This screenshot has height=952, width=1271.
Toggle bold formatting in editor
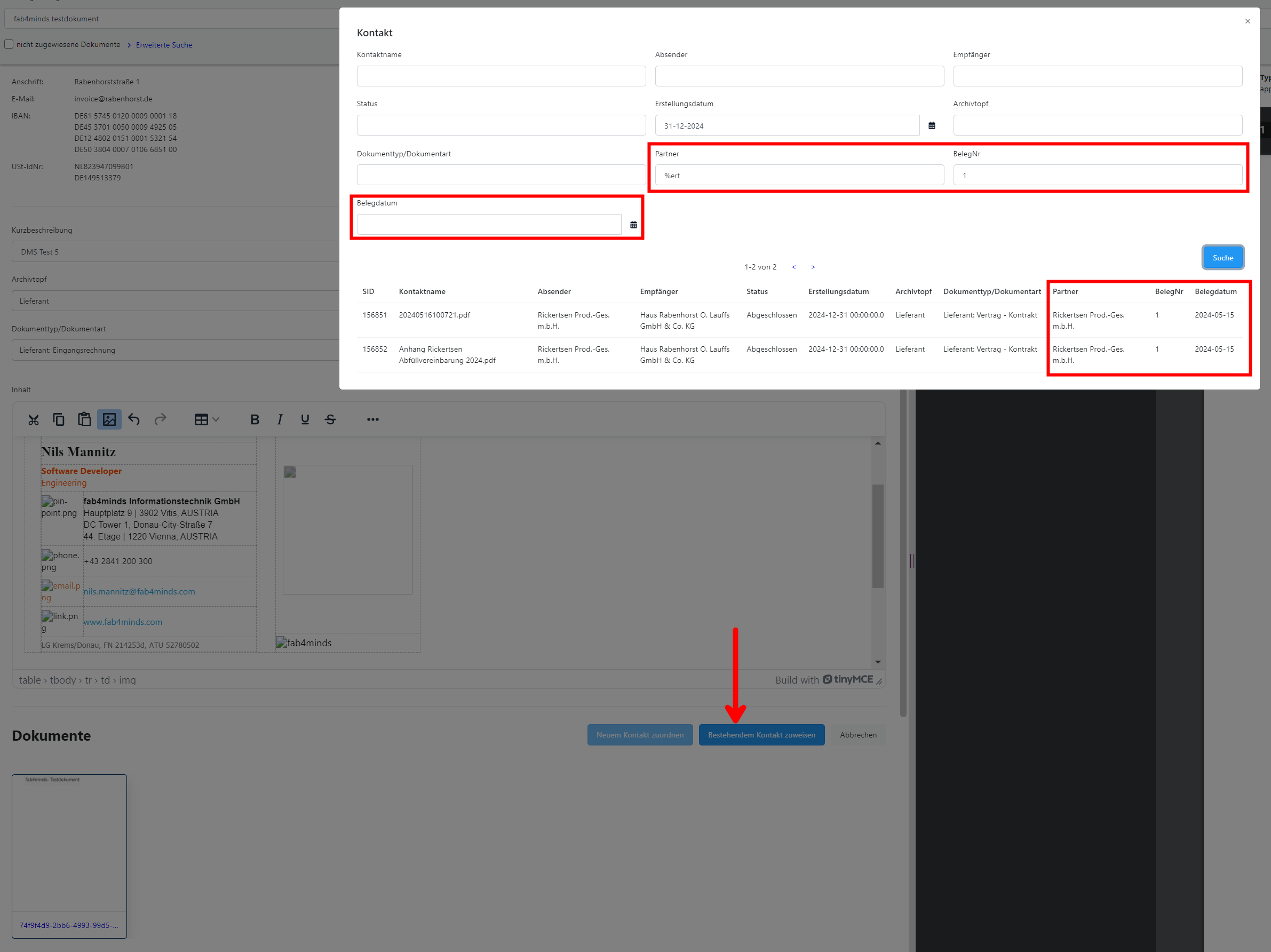coord(255,419)
